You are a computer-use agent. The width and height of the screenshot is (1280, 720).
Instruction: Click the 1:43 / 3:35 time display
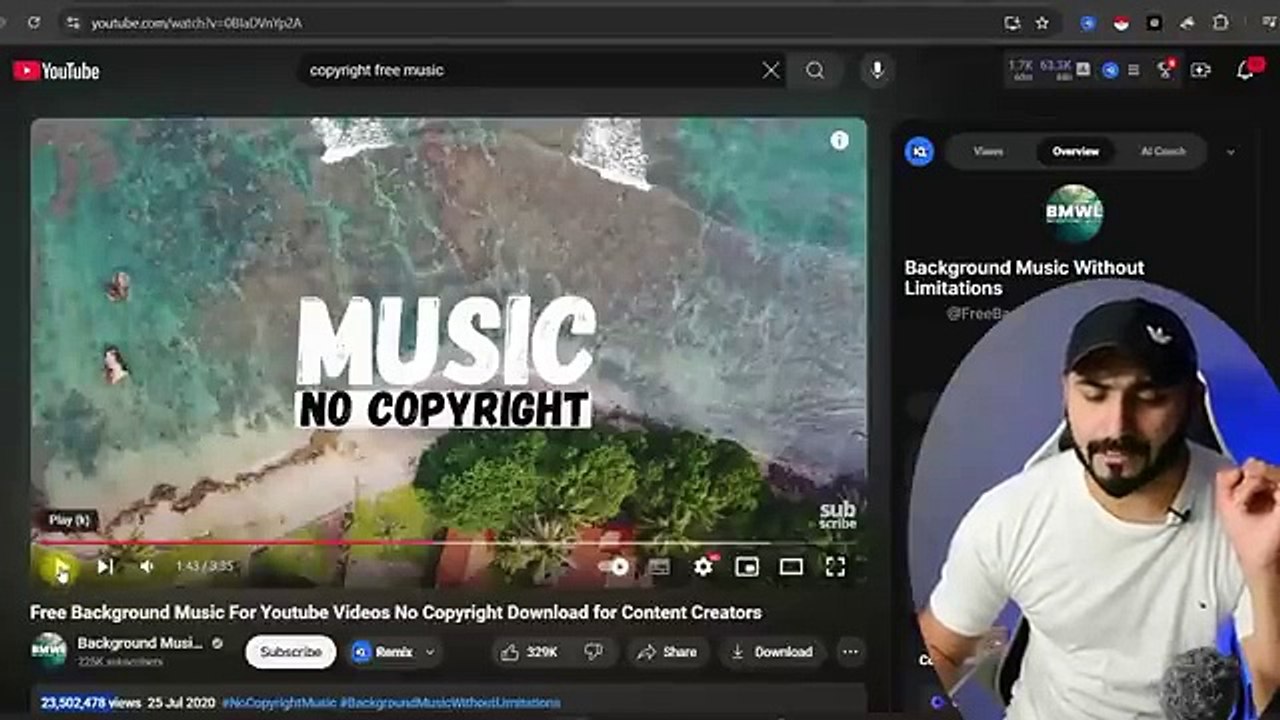(204, 567)
